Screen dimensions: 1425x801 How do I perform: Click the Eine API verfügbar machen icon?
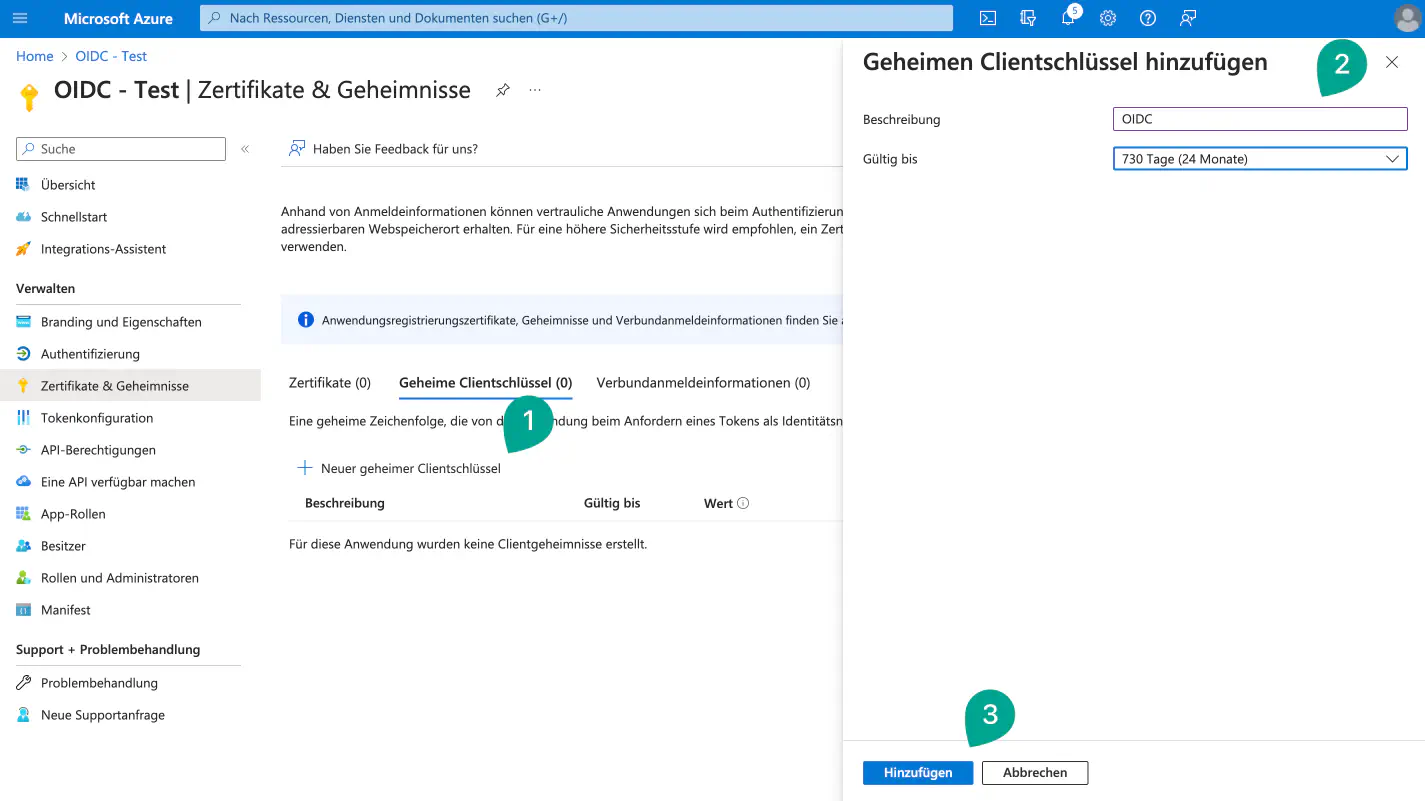tap(23, 482)
